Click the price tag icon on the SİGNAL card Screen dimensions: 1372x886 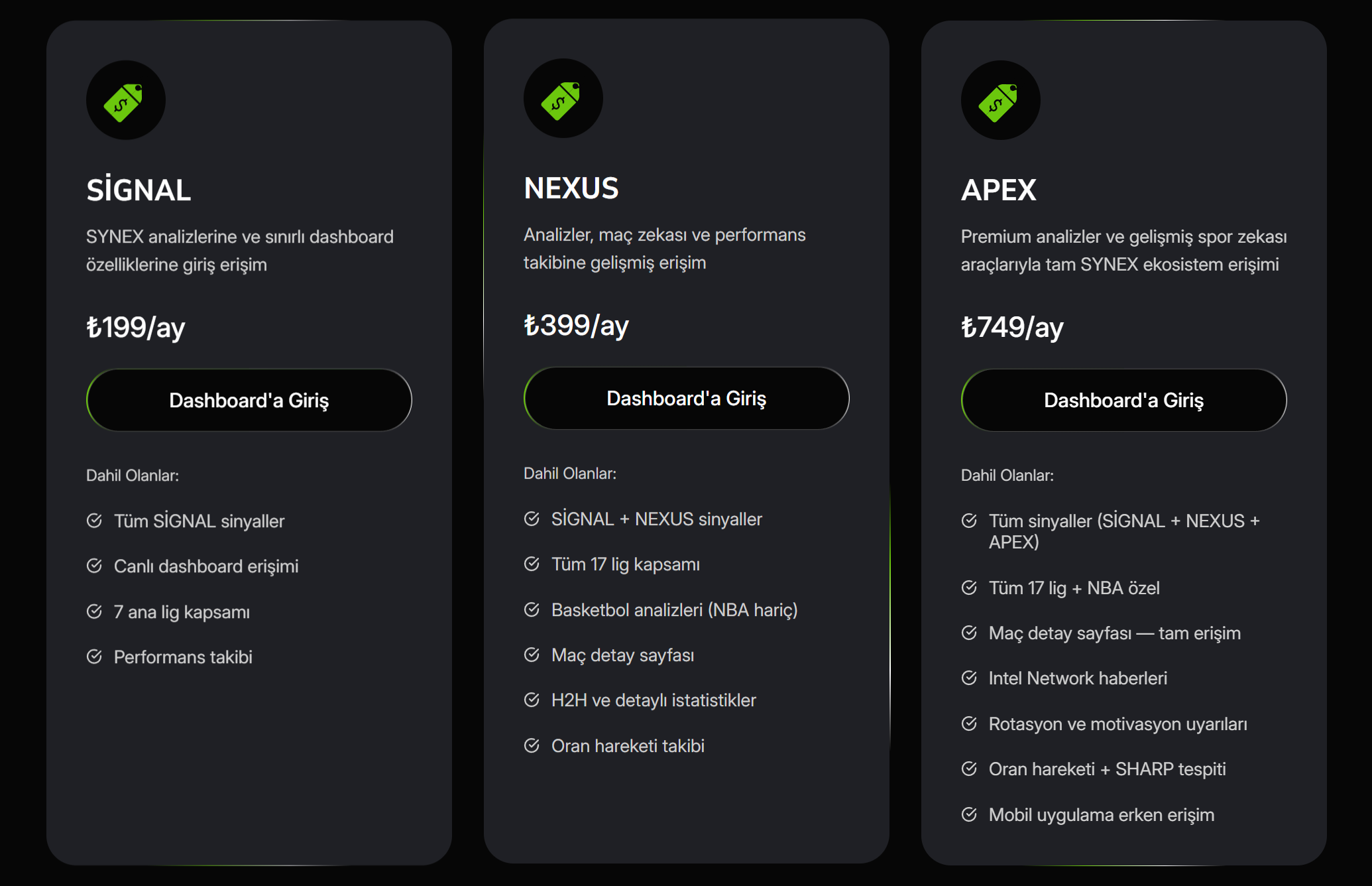[125, 101]
